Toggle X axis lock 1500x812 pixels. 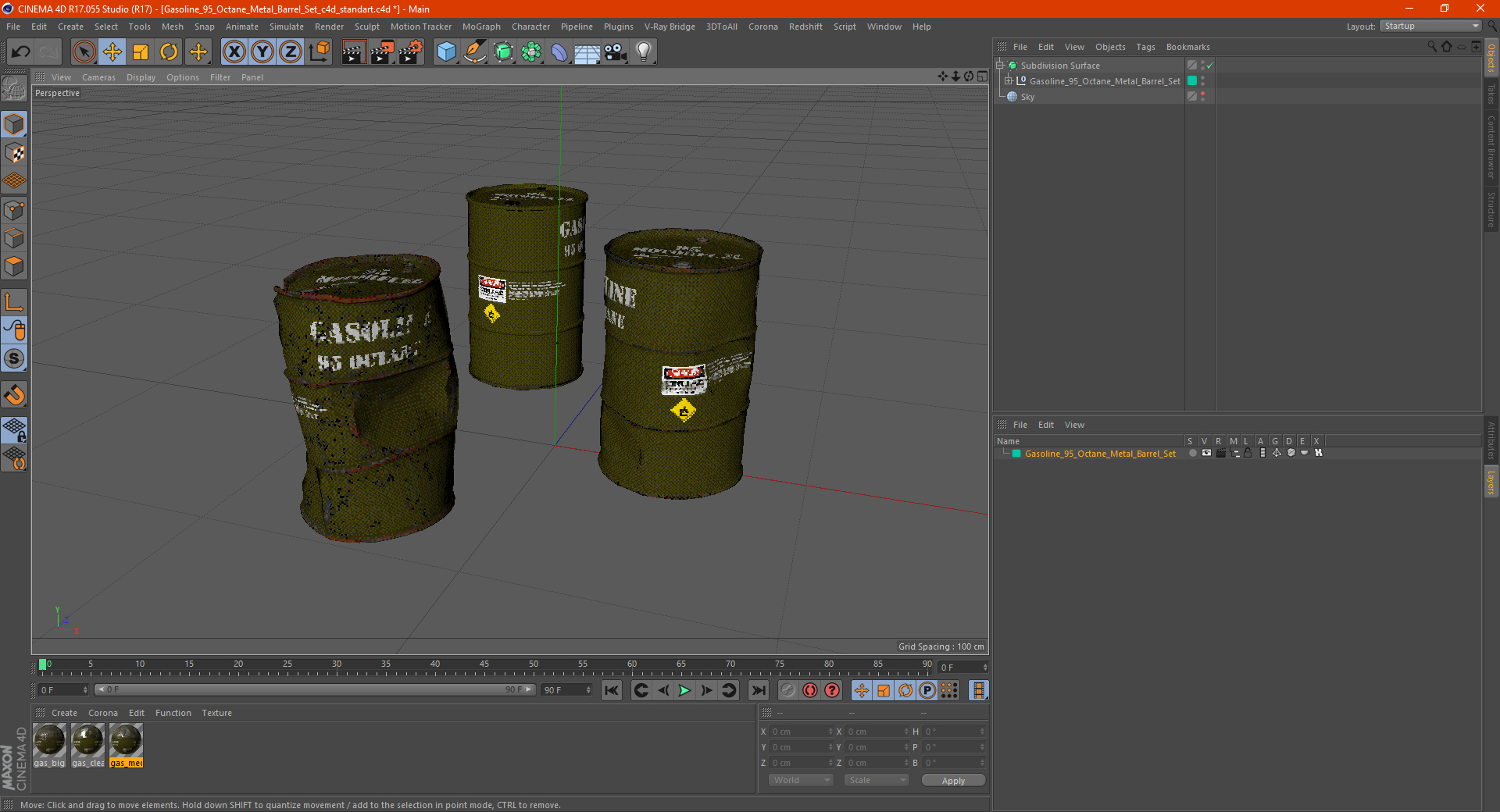[234, 52]
